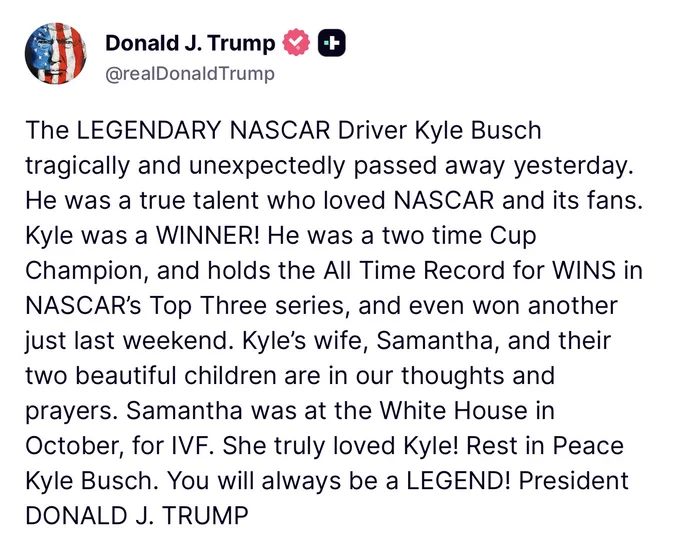The image size is (680, 550).
Task: Click the word WINS in the post
Action: click(x=584, y=271)
